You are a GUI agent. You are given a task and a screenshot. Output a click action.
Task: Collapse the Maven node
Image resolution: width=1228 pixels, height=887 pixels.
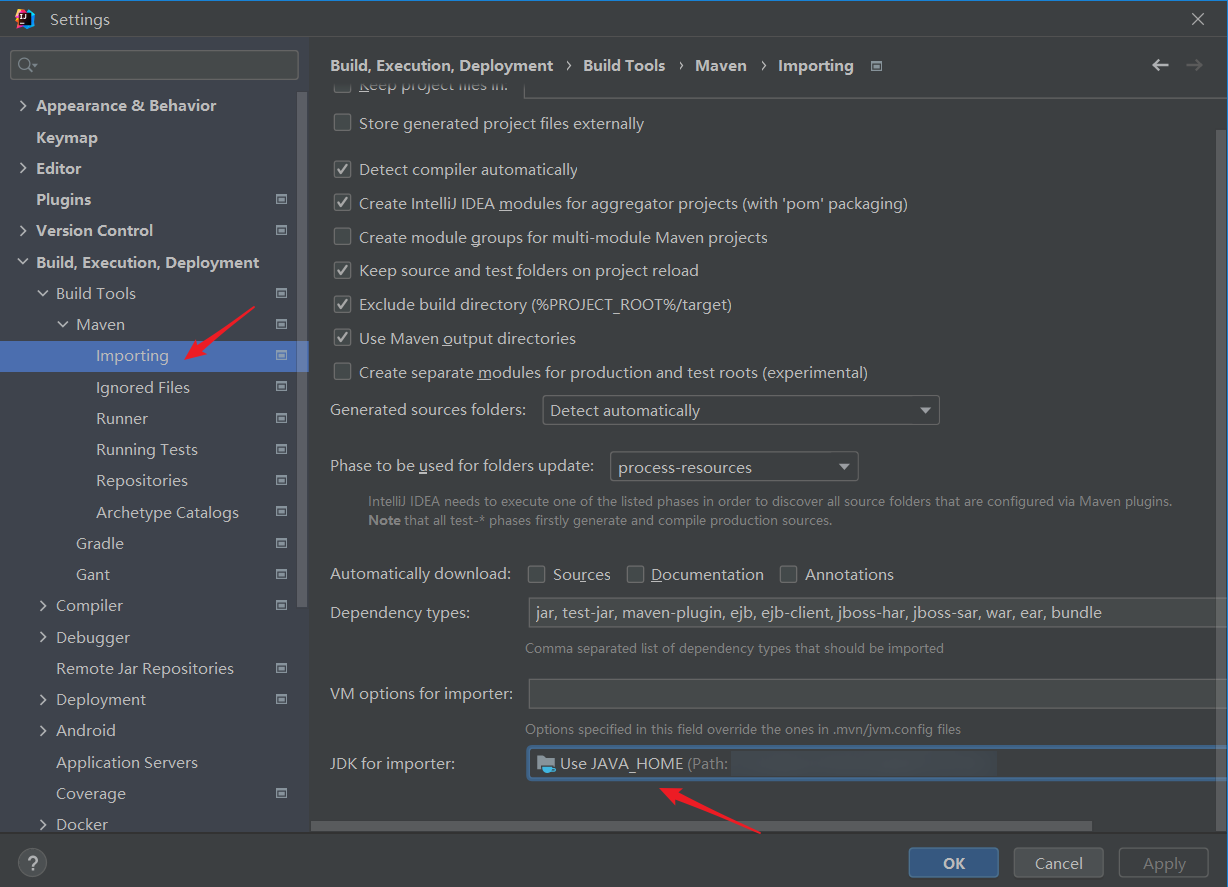click(x=63, y=324)
